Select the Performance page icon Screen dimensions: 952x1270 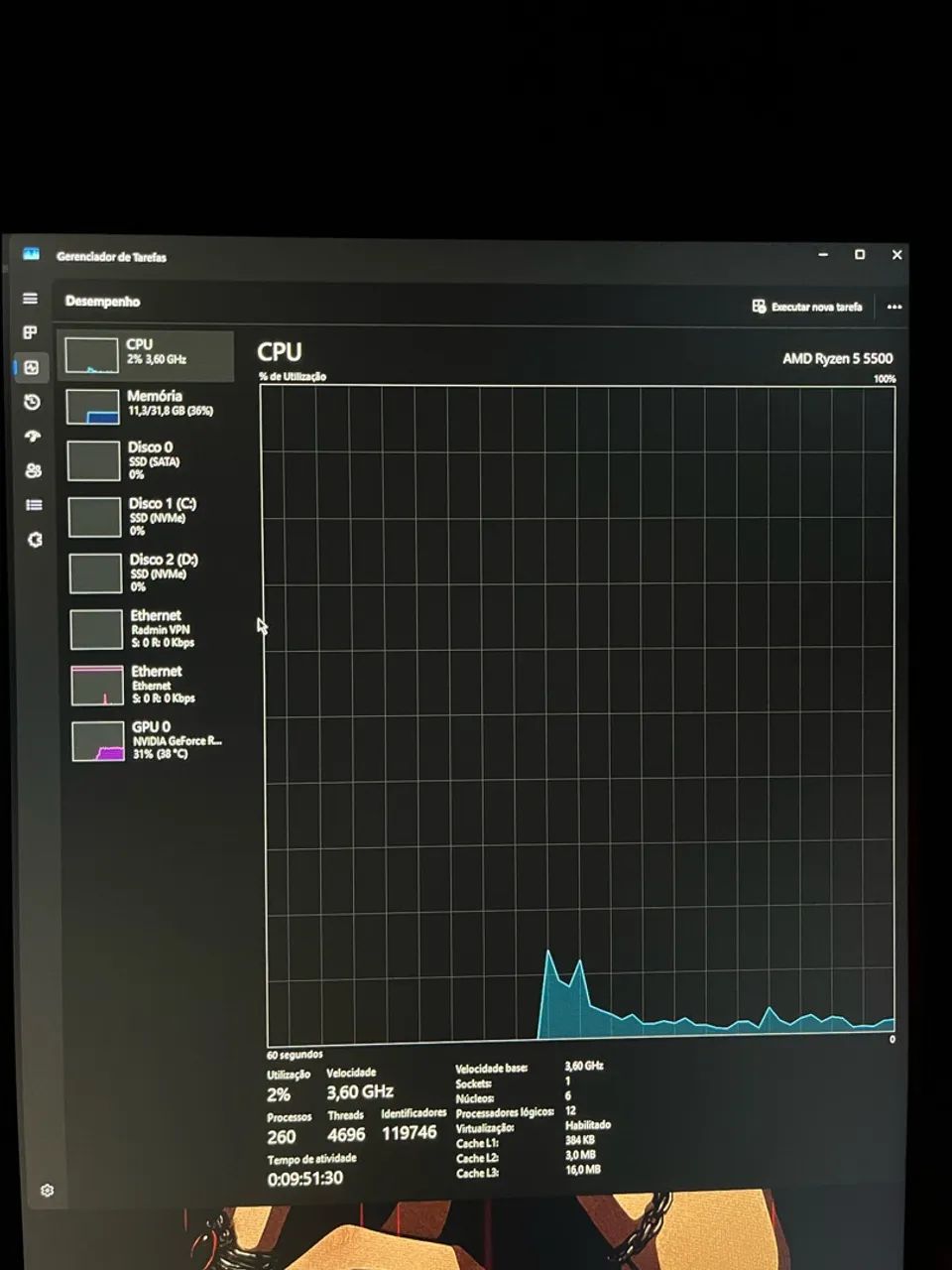(x=31, y=367)
